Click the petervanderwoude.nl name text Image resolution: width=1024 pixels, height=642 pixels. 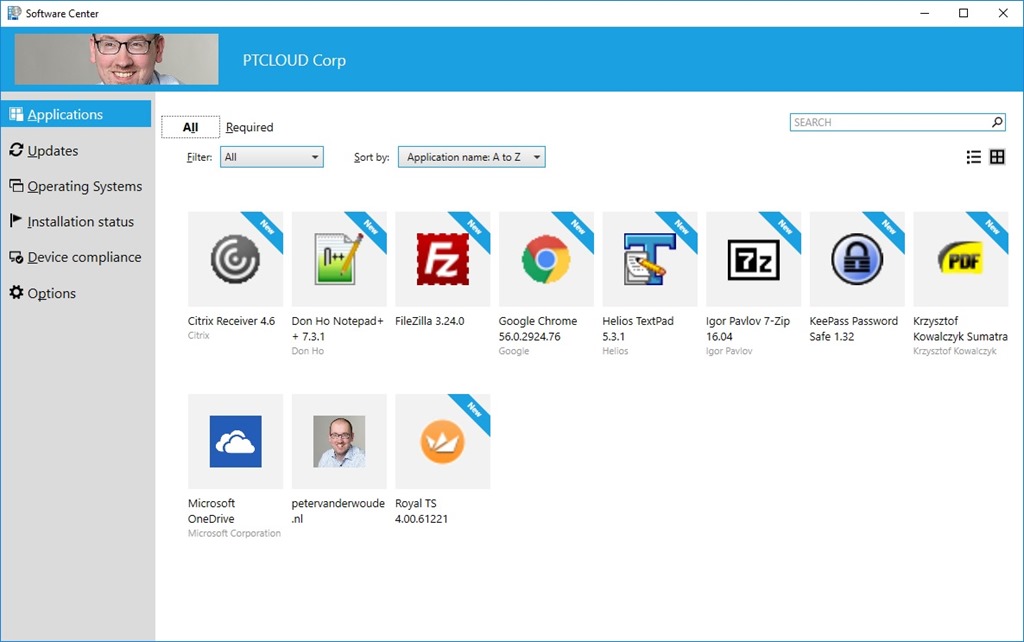(338, 511)
